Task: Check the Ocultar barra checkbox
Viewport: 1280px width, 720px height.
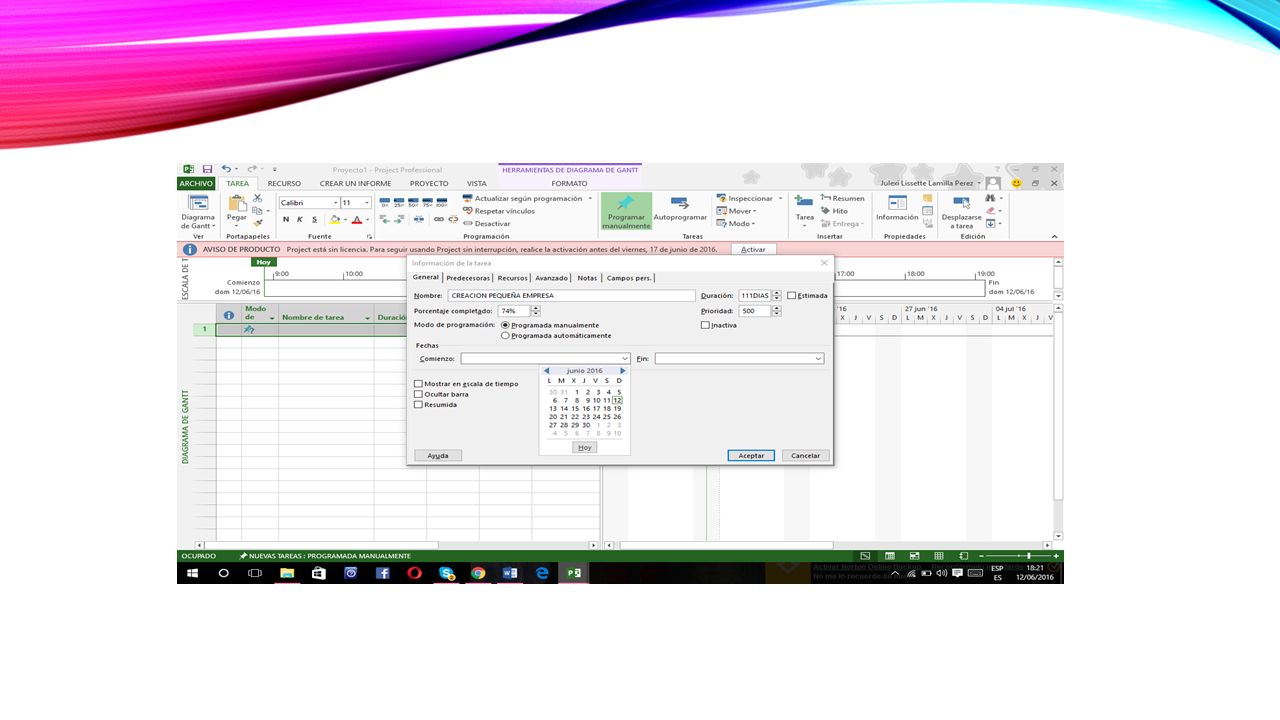Action: [418, 394]
